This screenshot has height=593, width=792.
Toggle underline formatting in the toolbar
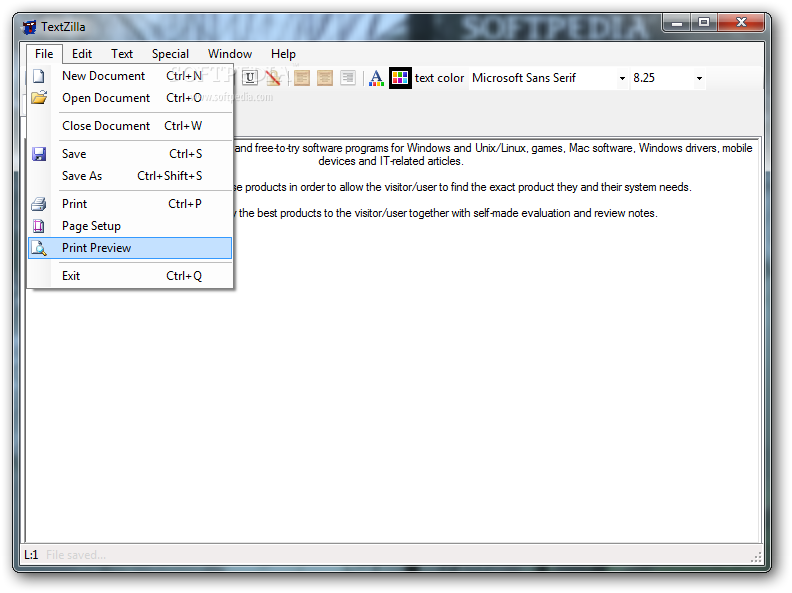(x=250, y=78)
